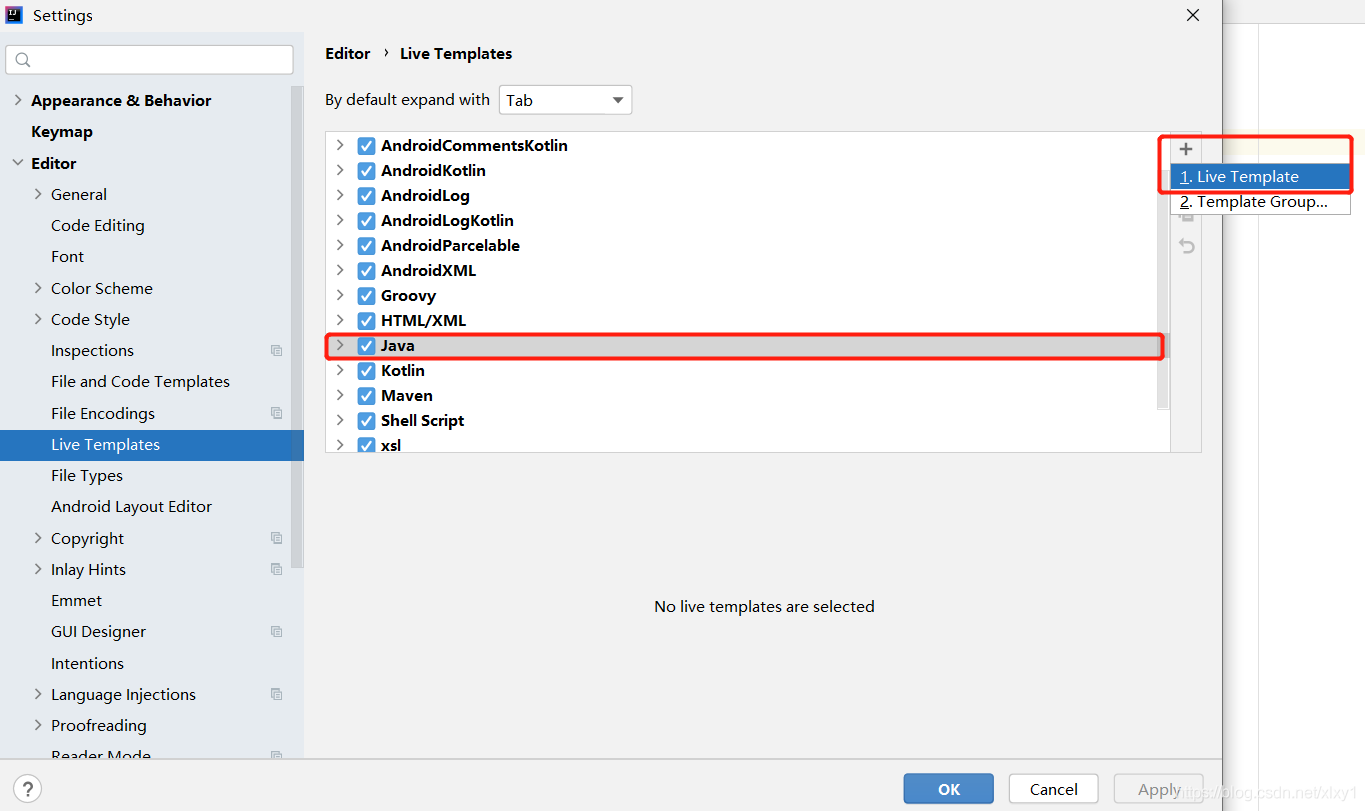Viewport: 1365px width, 811px height.
Task: Toggle the AndroidLog group checkbox
Action: coord(366,196)
